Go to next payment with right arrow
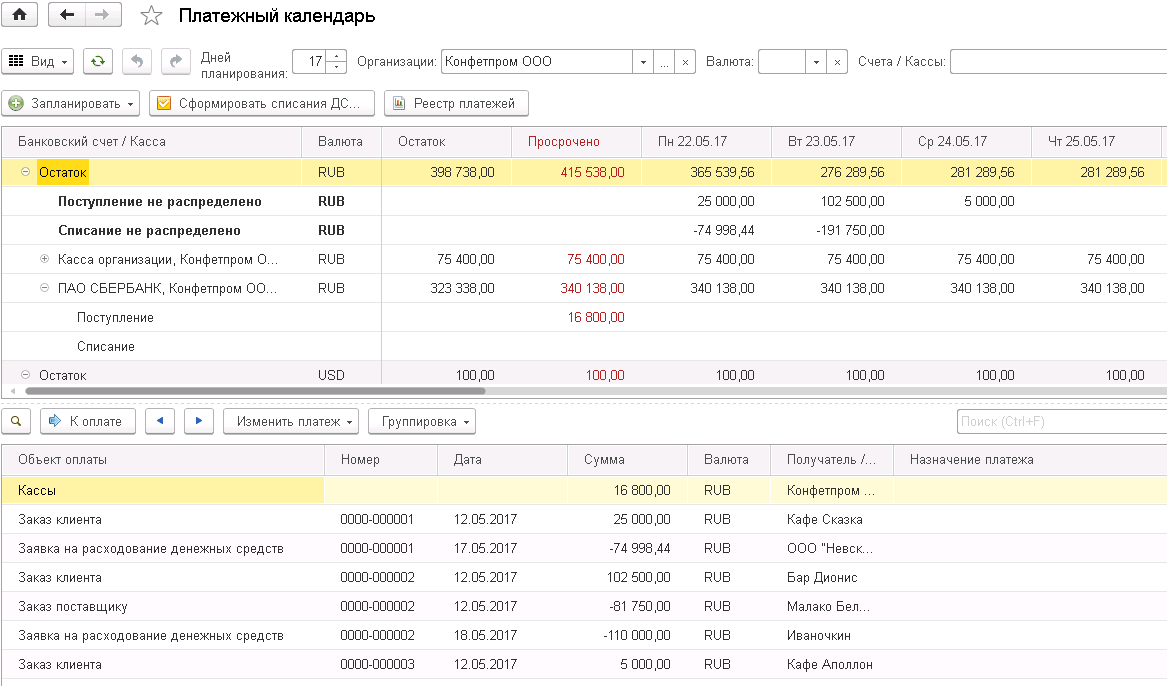The width and height of the screenshot is (1167, 686). pos(199,421)
